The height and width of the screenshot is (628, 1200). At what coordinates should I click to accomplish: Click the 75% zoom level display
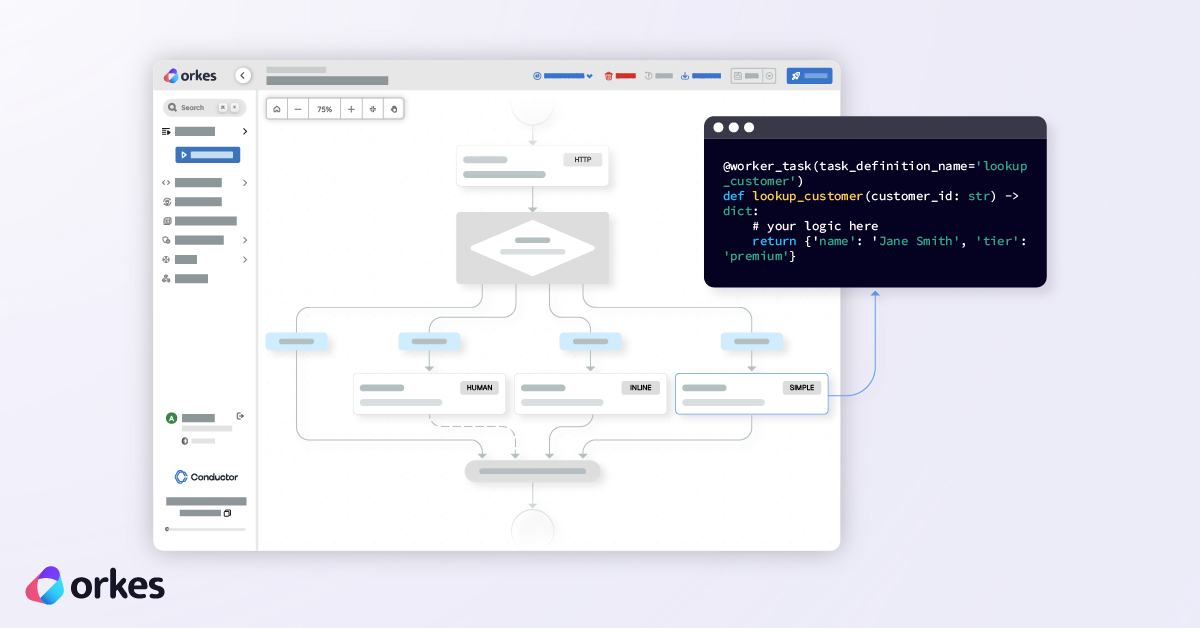point(324,108)
